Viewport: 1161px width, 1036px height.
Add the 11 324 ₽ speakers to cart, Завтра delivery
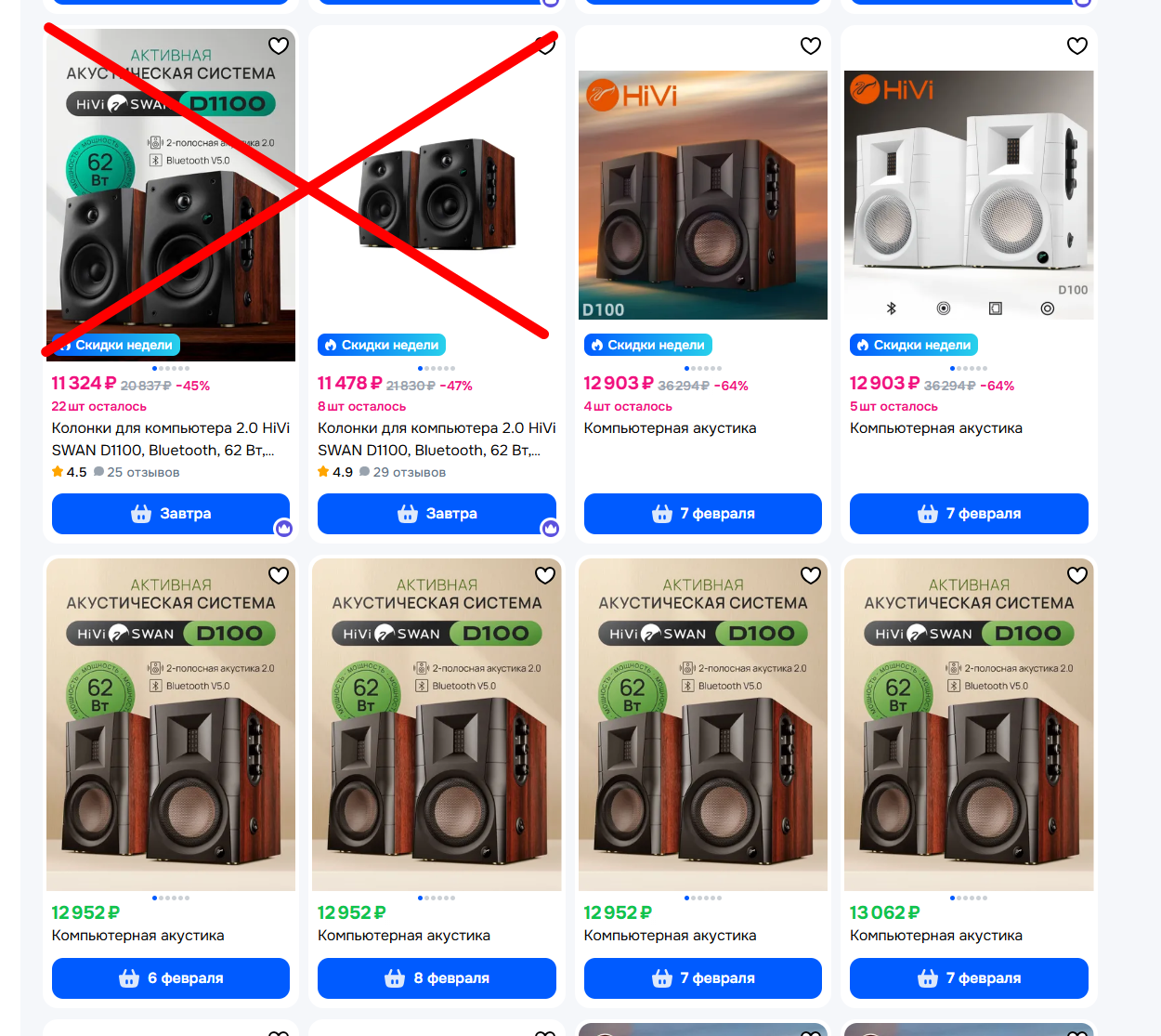(171, 514)
